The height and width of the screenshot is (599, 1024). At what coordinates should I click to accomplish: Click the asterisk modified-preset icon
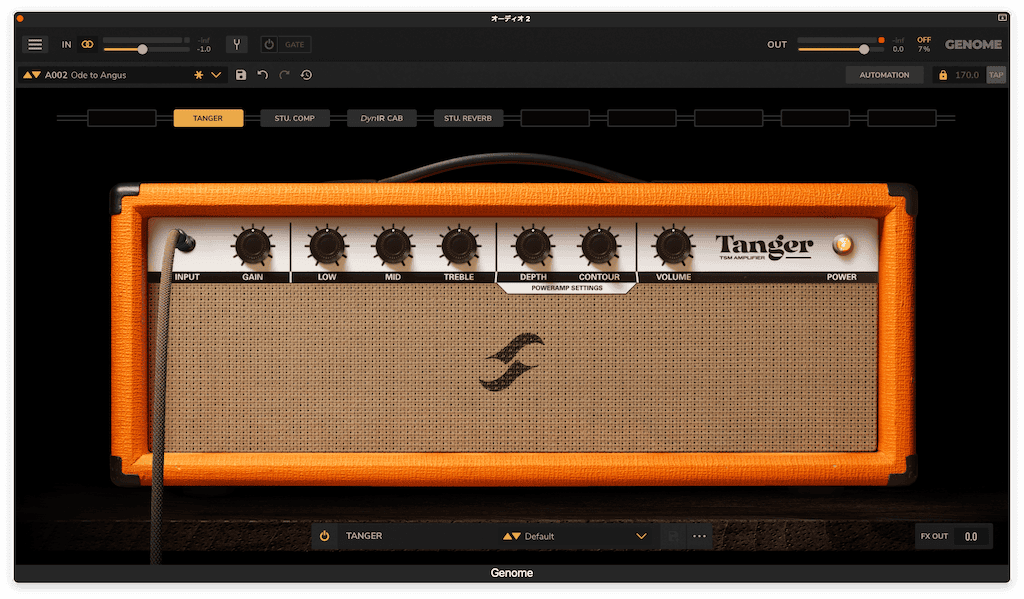pyautogui.click(x=199, y=75)
